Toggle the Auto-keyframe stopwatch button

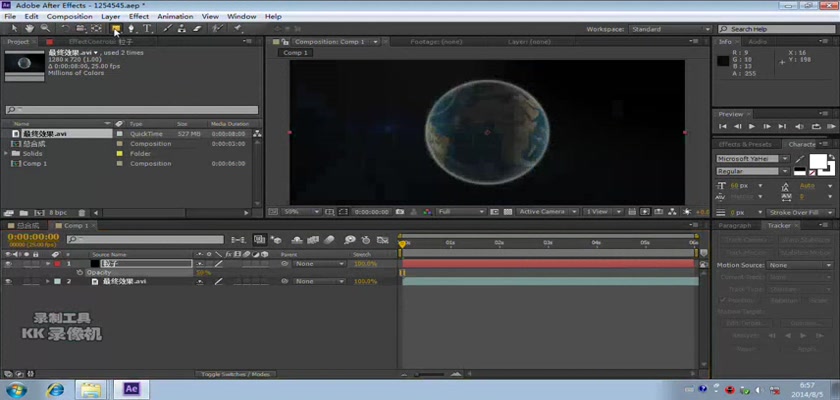[x=366, y=240]
